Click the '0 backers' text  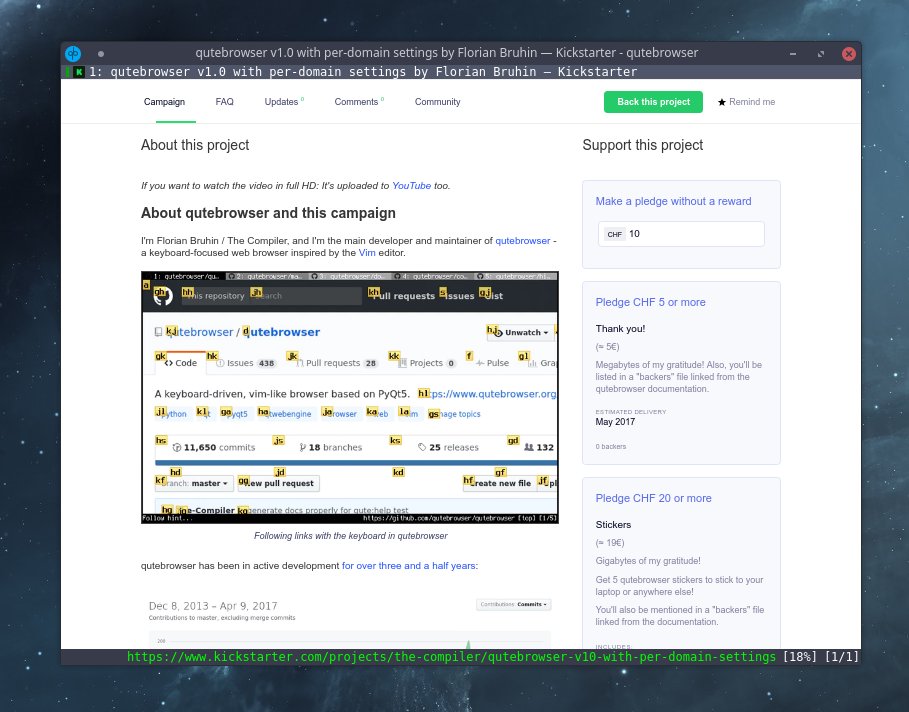point(610,446)
